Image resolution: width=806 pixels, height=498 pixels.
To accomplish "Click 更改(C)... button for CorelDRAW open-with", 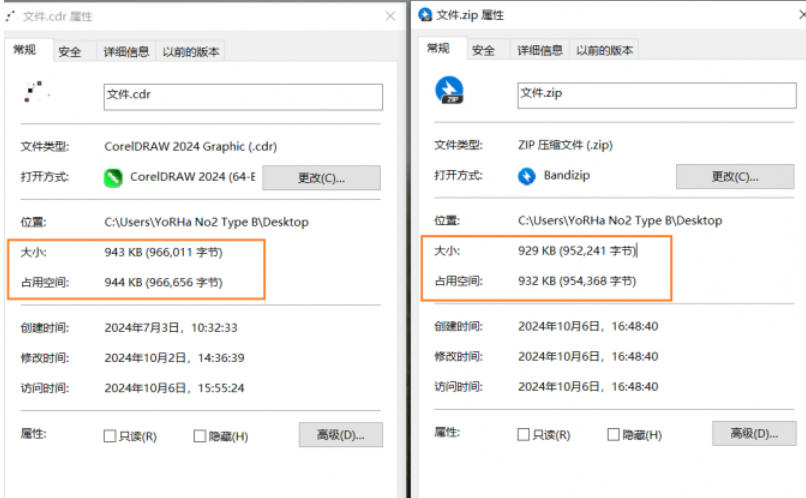I will tap(321, 178).
